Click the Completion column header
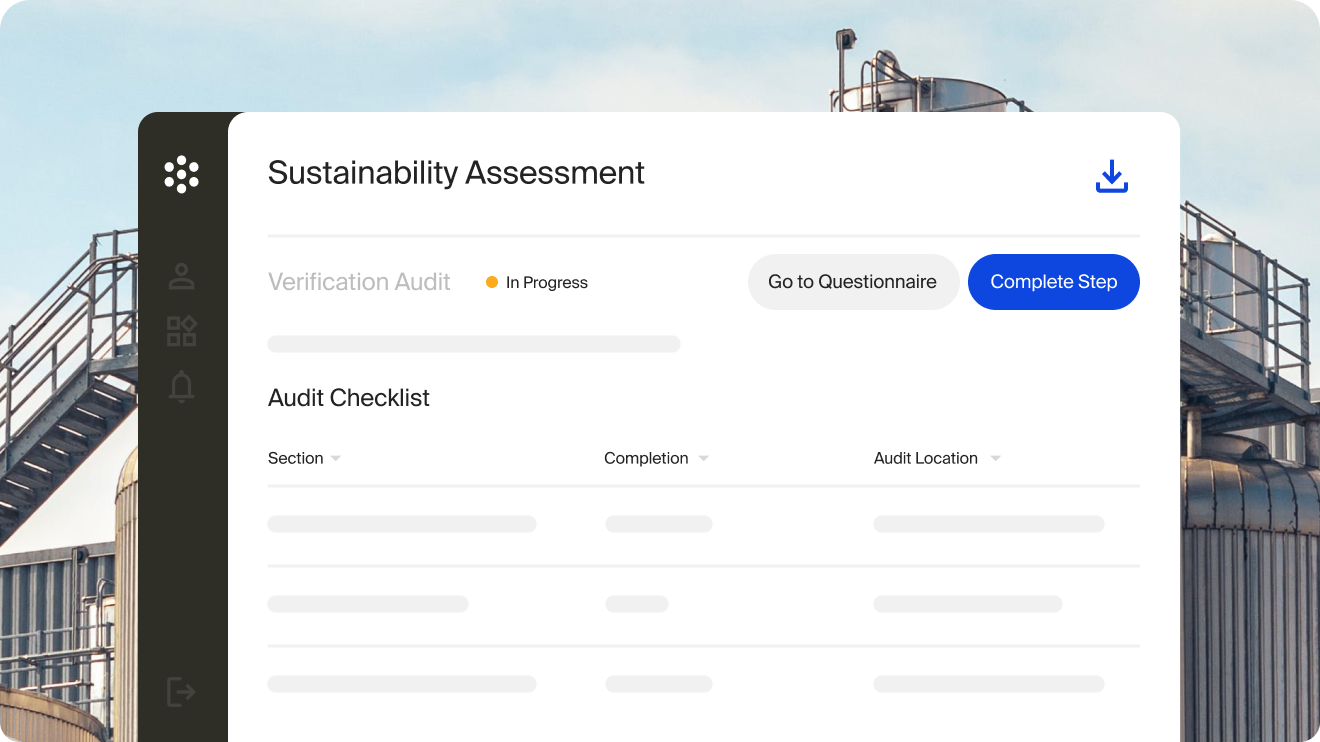 (x=646, y=458)
